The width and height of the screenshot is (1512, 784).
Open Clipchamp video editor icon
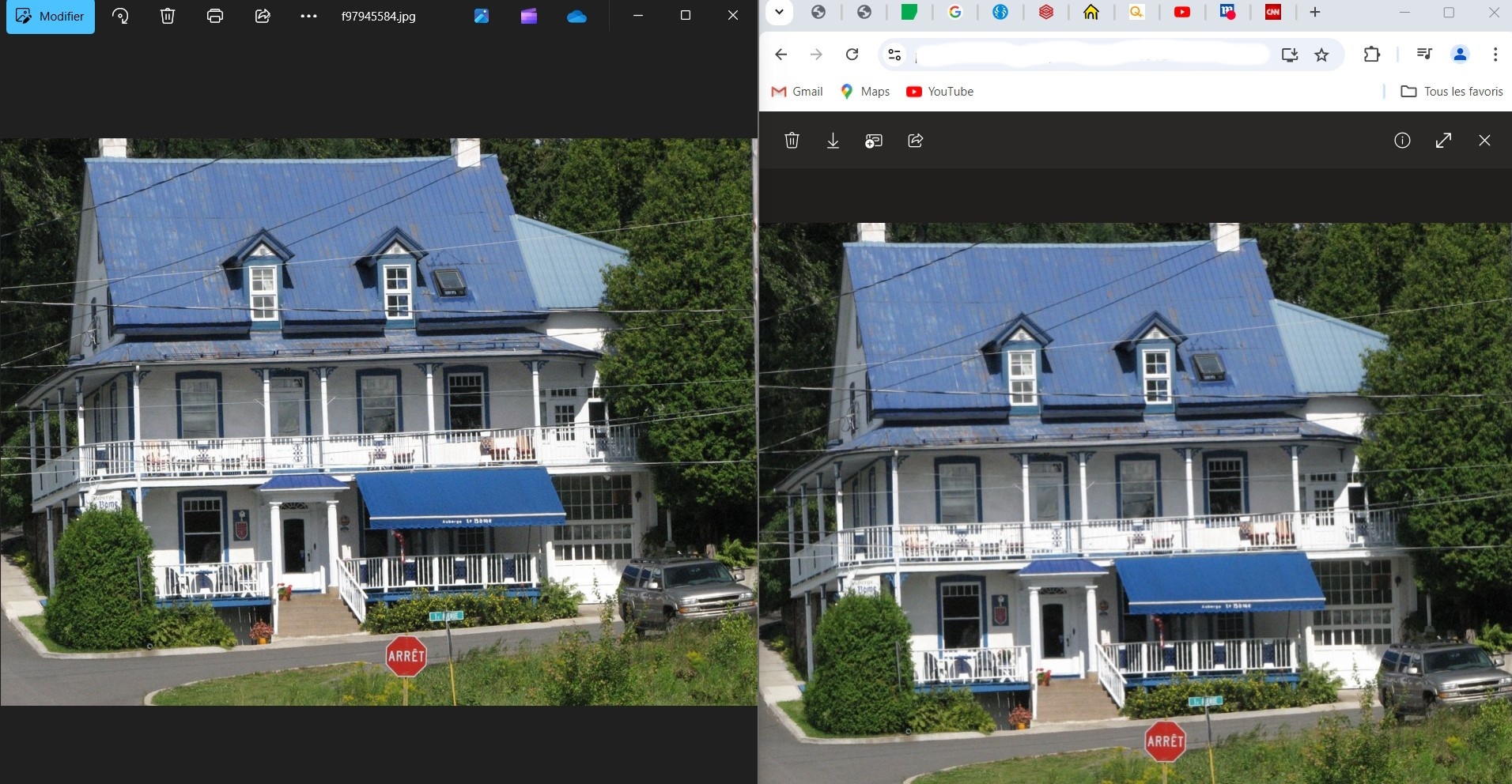point(529,16)
